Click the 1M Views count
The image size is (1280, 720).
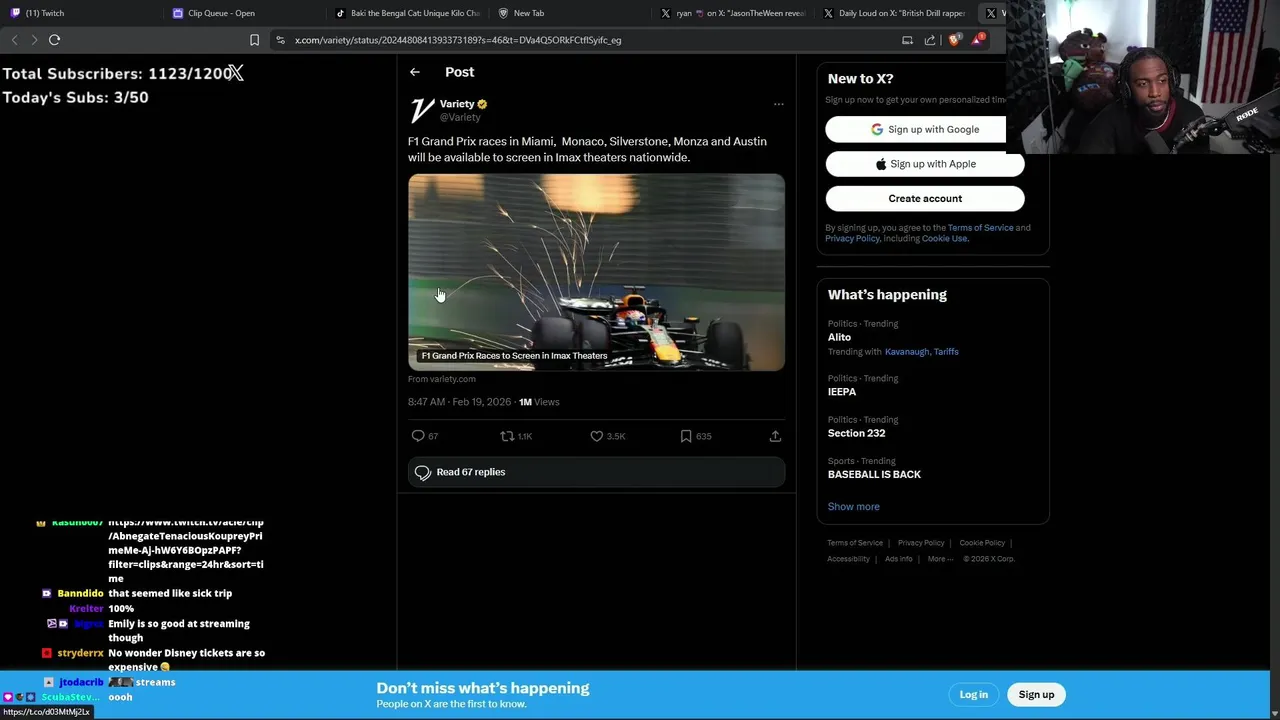coord(539,402)
